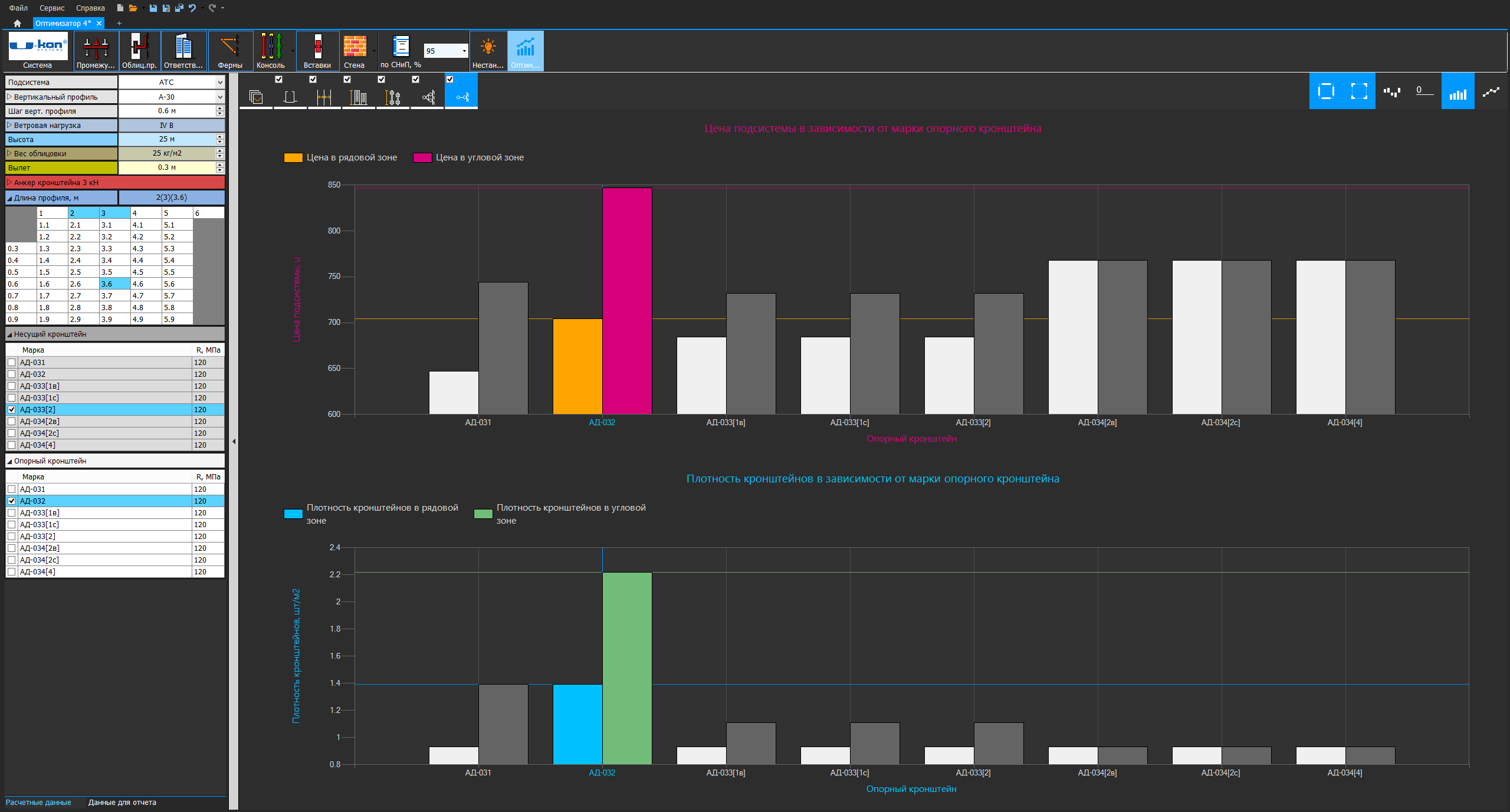Uncheck the checkbox above building height icon

347,80
